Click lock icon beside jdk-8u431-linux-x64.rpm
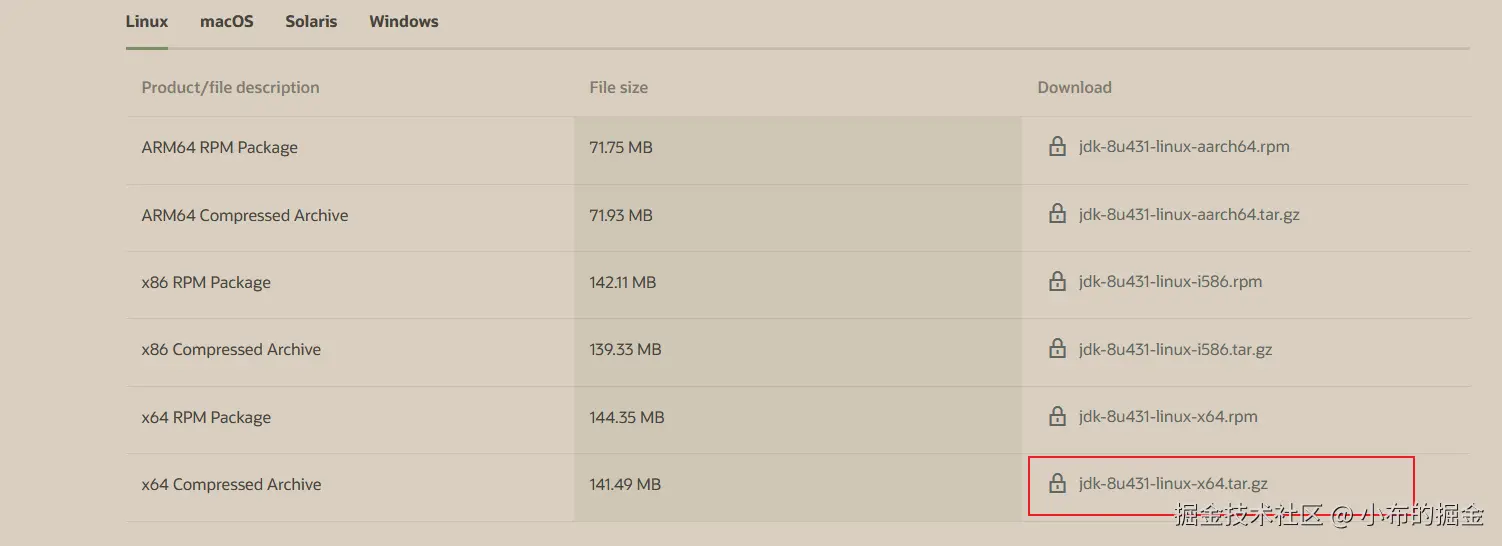1502x546 pixels. (1057, 416)
